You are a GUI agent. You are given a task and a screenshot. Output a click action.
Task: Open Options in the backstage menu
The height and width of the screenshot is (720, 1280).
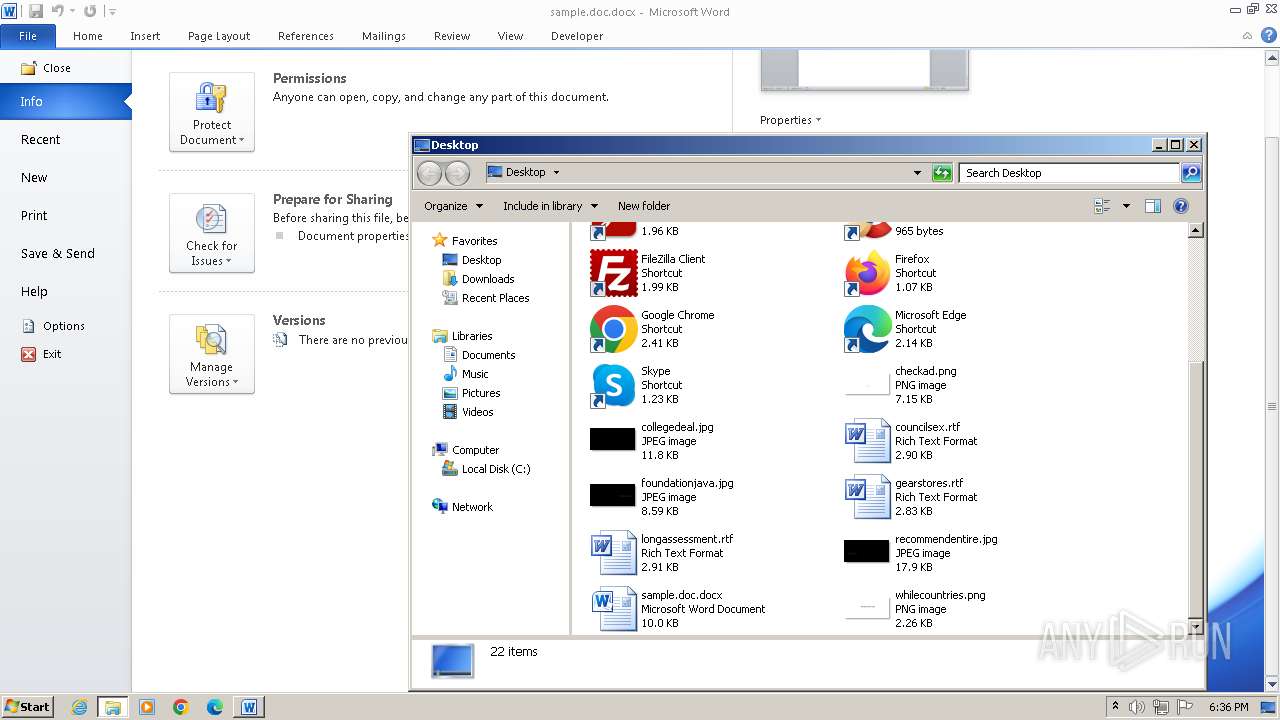[x=53, y=326]
